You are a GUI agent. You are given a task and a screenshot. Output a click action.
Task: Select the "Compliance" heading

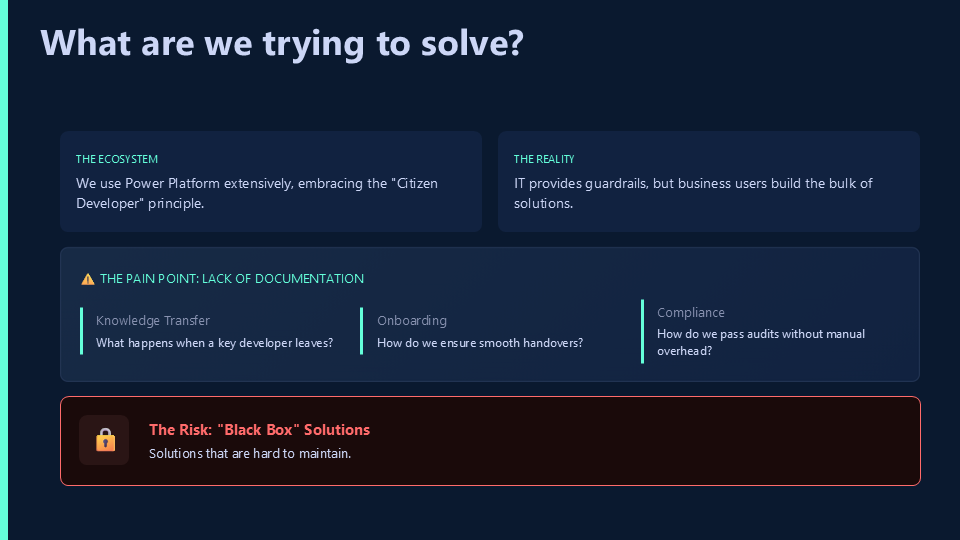tap(691, 313)
